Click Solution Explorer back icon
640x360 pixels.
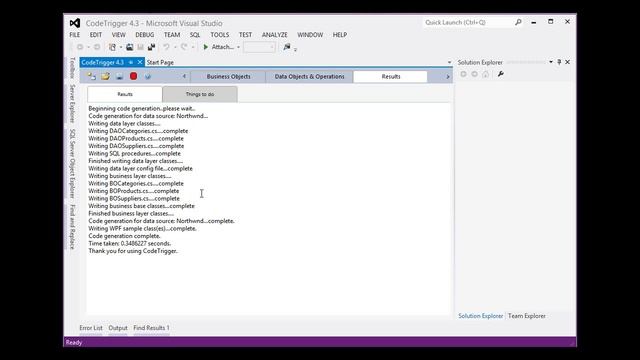pos(463,74)
